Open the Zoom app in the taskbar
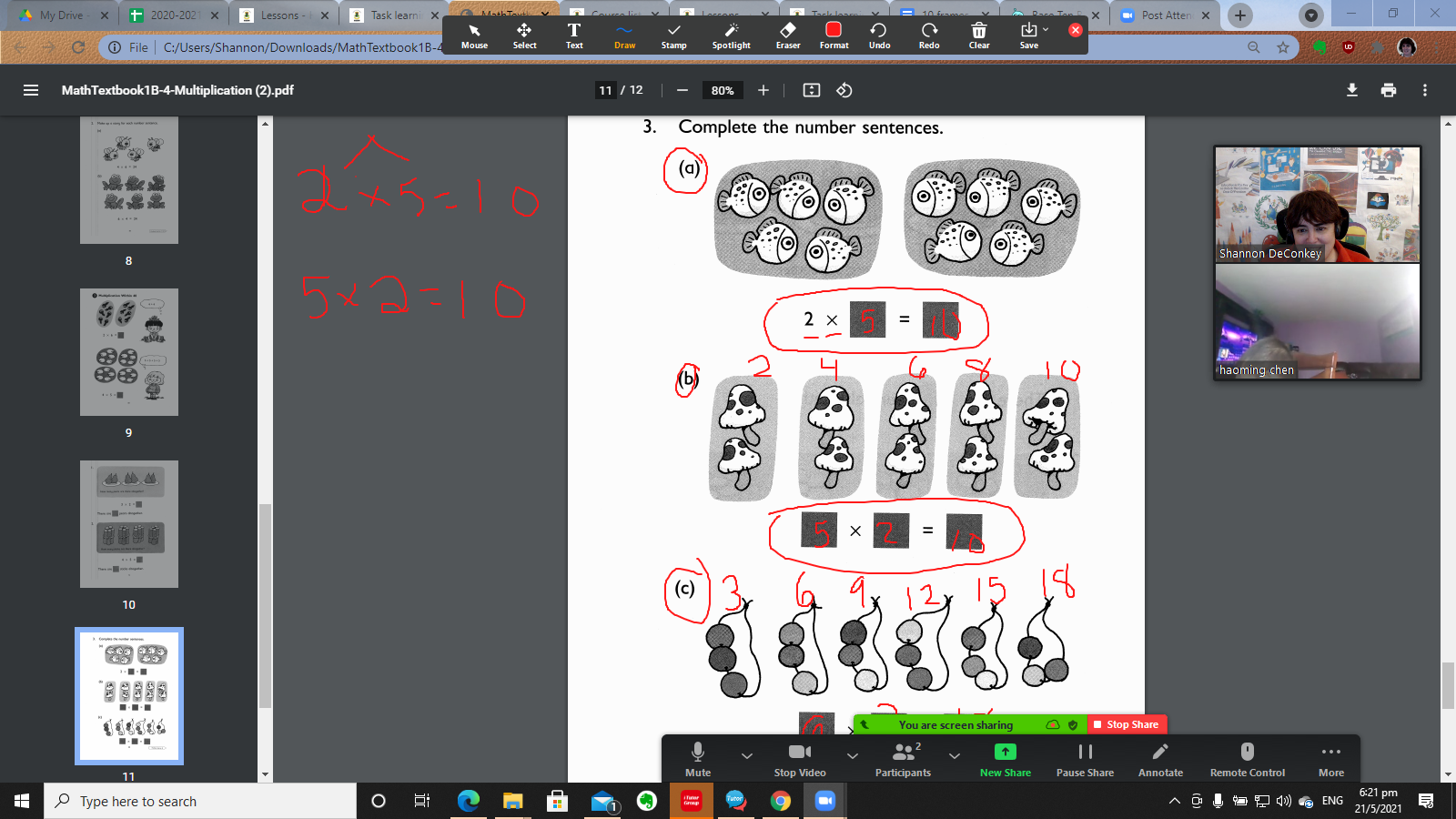1456x819 pixels. pos(824,801)
